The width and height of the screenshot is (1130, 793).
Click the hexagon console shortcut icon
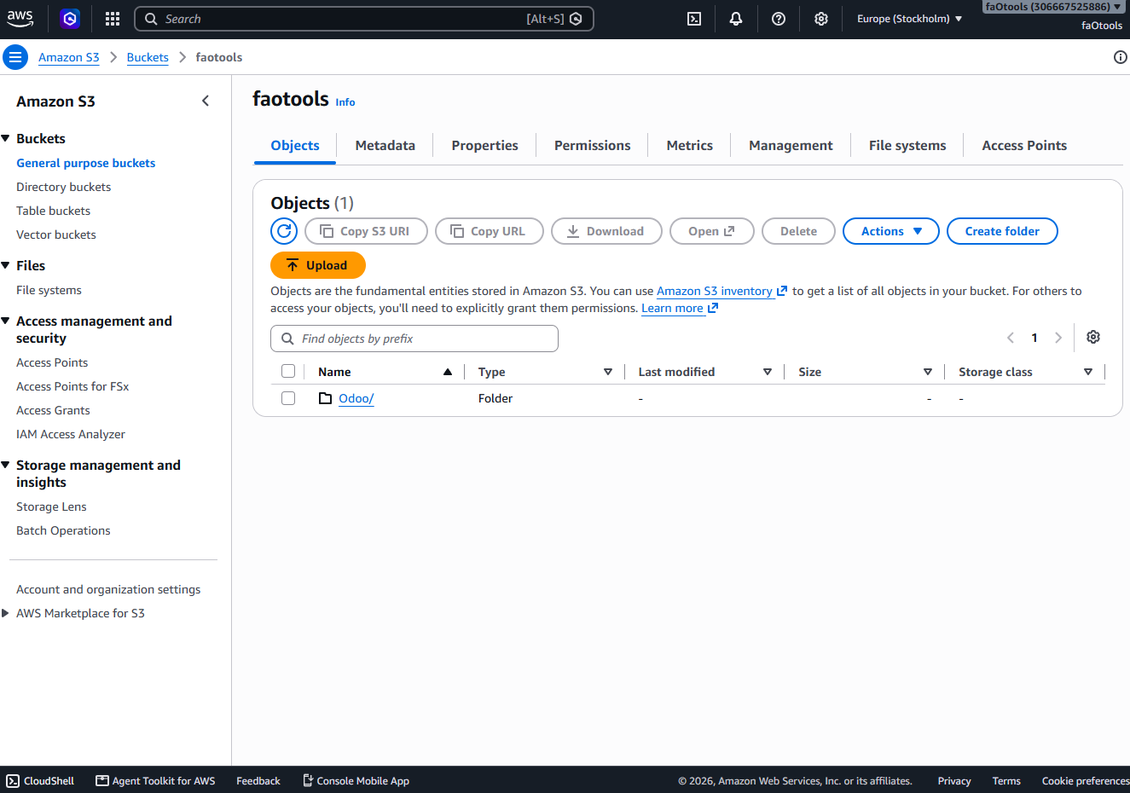(x=70, y=19)
